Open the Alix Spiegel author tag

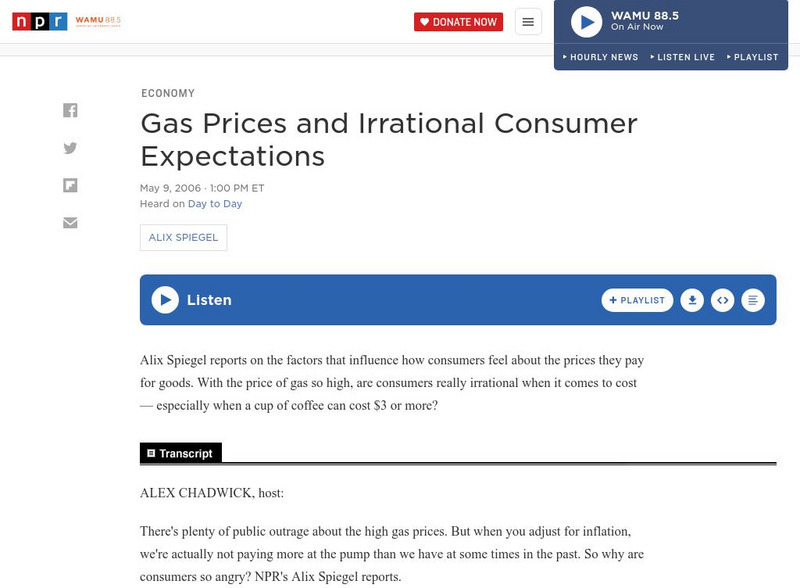click(x=184, y=237)
